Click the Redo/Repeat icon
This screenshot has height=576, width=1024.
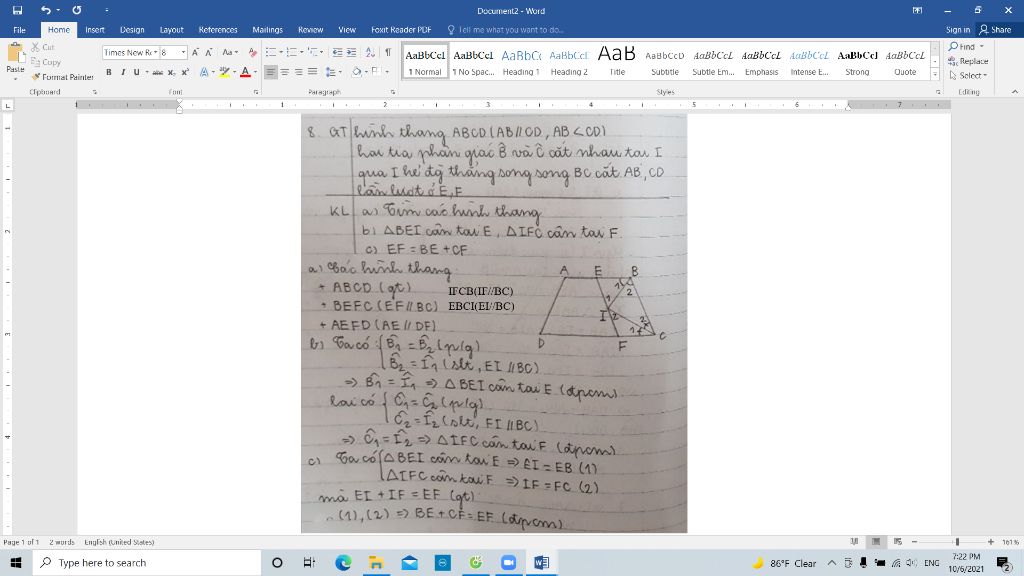(76, 10)
